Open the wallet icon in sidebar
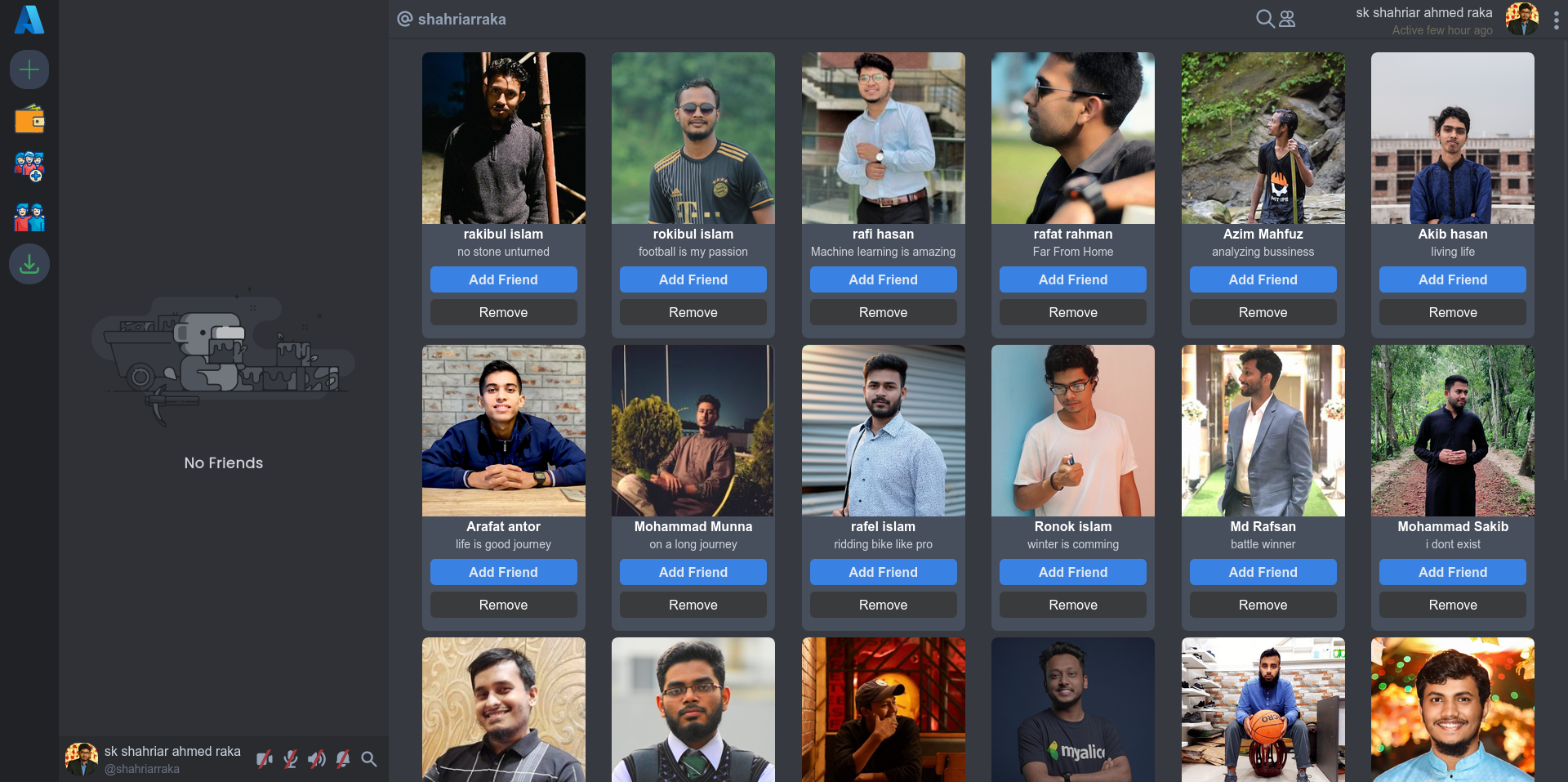1568x782 pixels. 29,119
